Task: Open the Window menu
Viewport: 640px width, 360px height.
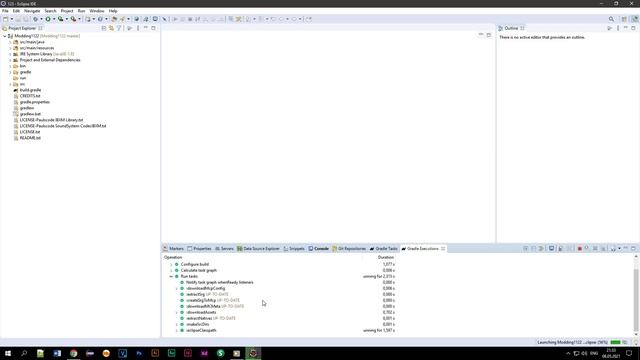Action: pyautogui.click(x=97, y=11)
